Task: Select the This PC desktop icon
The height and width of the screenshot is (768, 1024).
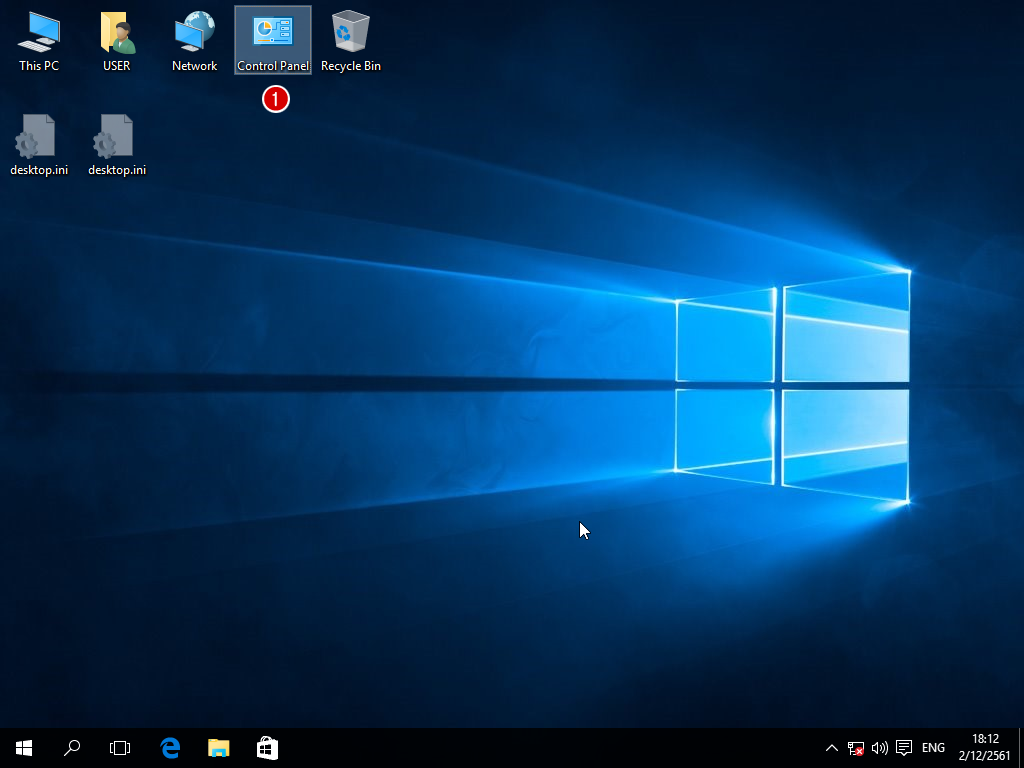Action: tap(39, 41)
